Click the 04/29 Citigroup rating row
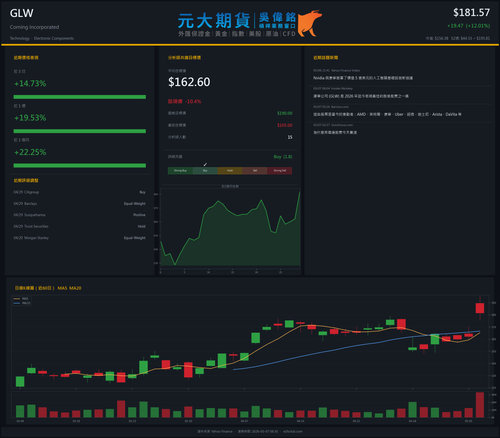This screenshot has height=438, width=500. click(x=80, y=192)
